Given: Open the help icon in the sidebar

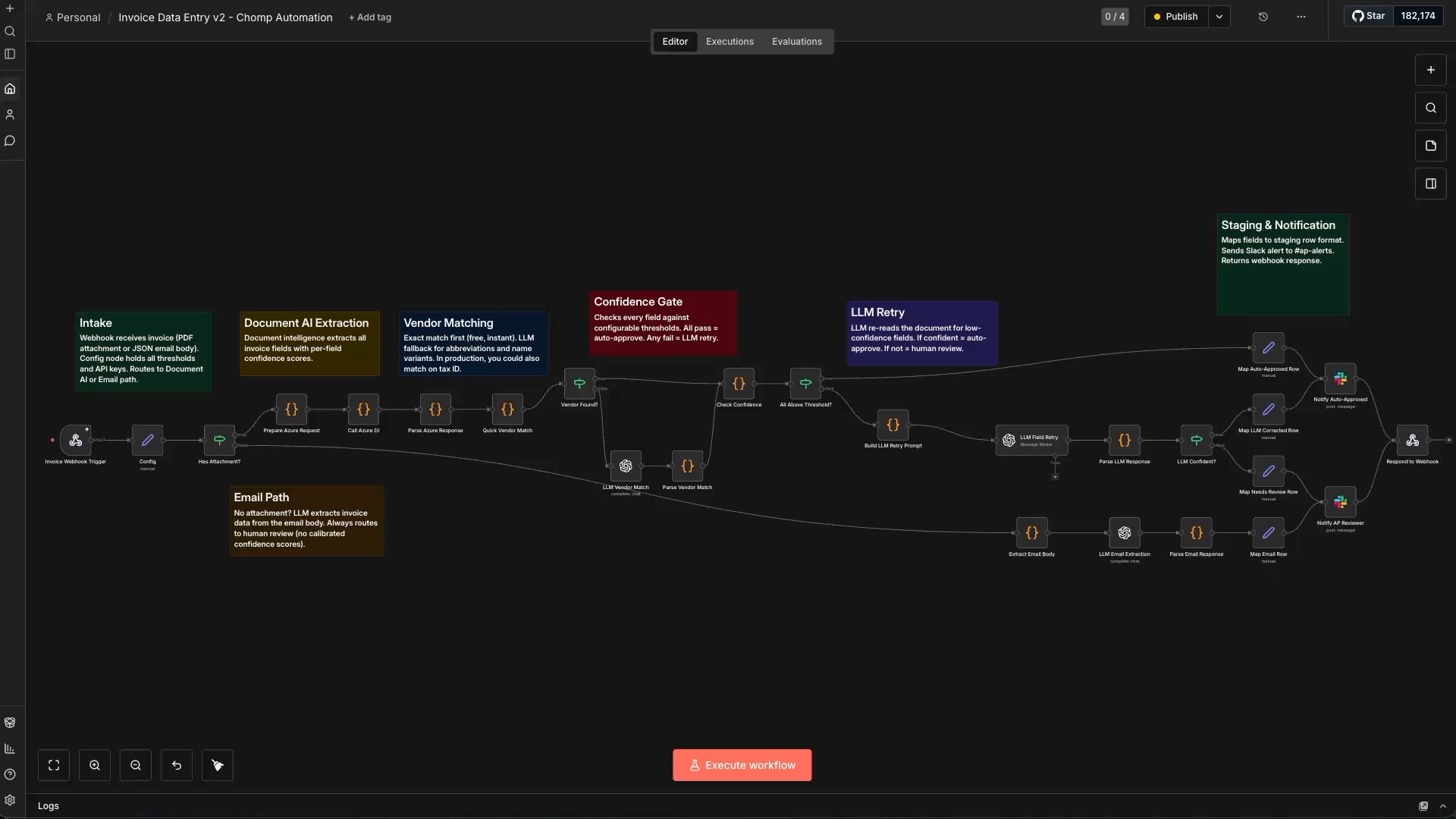Looking at the screenshot, I should (10, 774).
